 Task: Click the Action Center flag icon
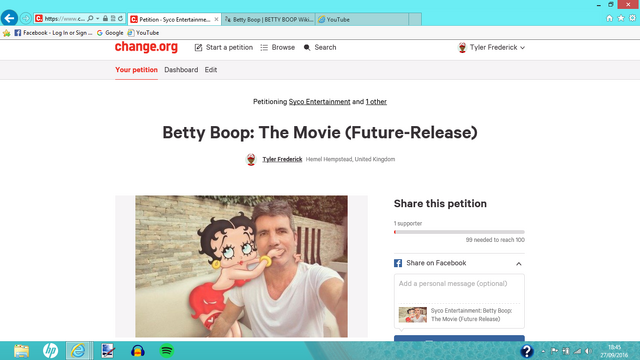(x=554, y=351)
